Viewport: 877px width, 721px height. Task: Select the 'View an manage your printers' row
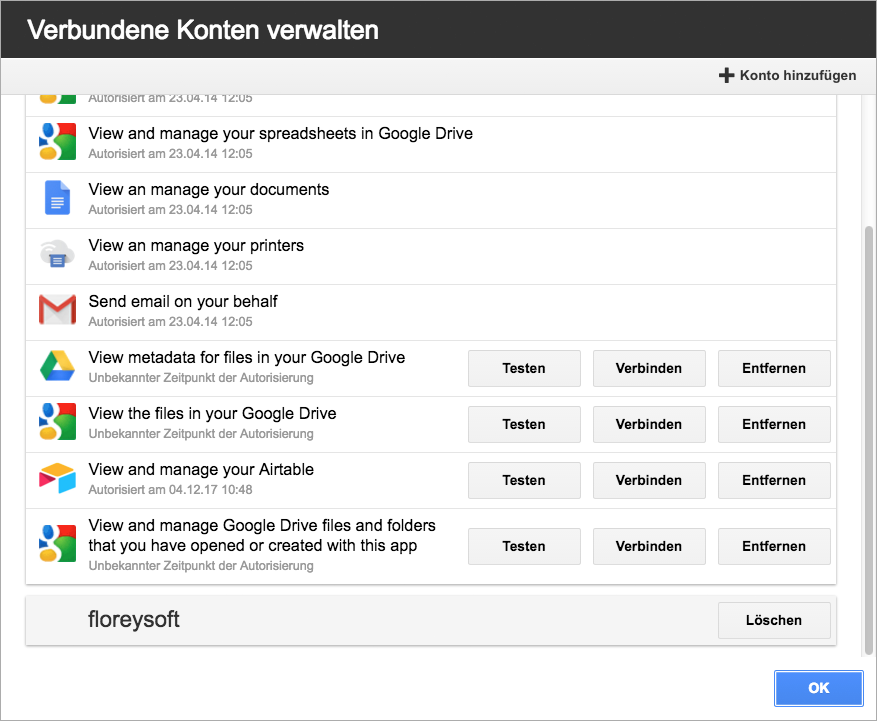coord(431,257)
